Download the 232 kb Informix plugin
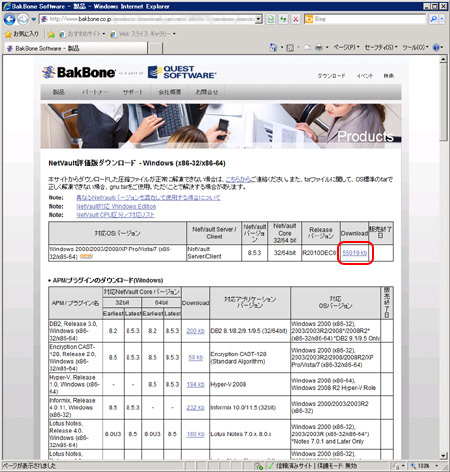 195,407
